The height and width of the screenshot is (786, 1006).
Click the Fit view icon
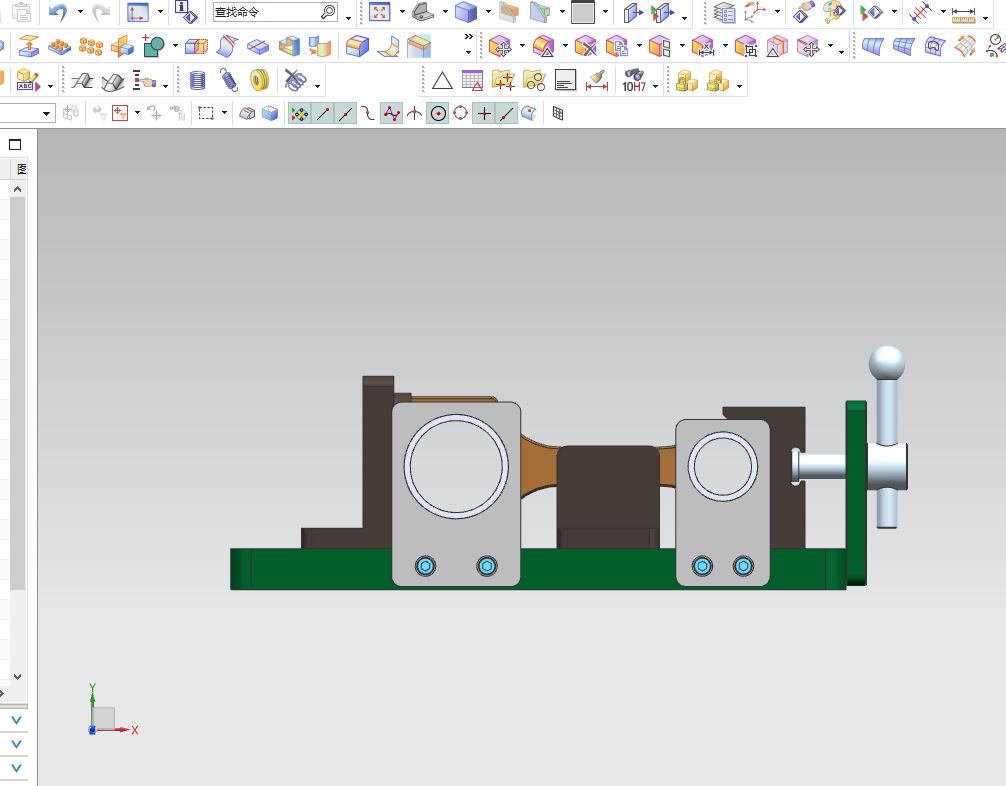pos(380,12)
